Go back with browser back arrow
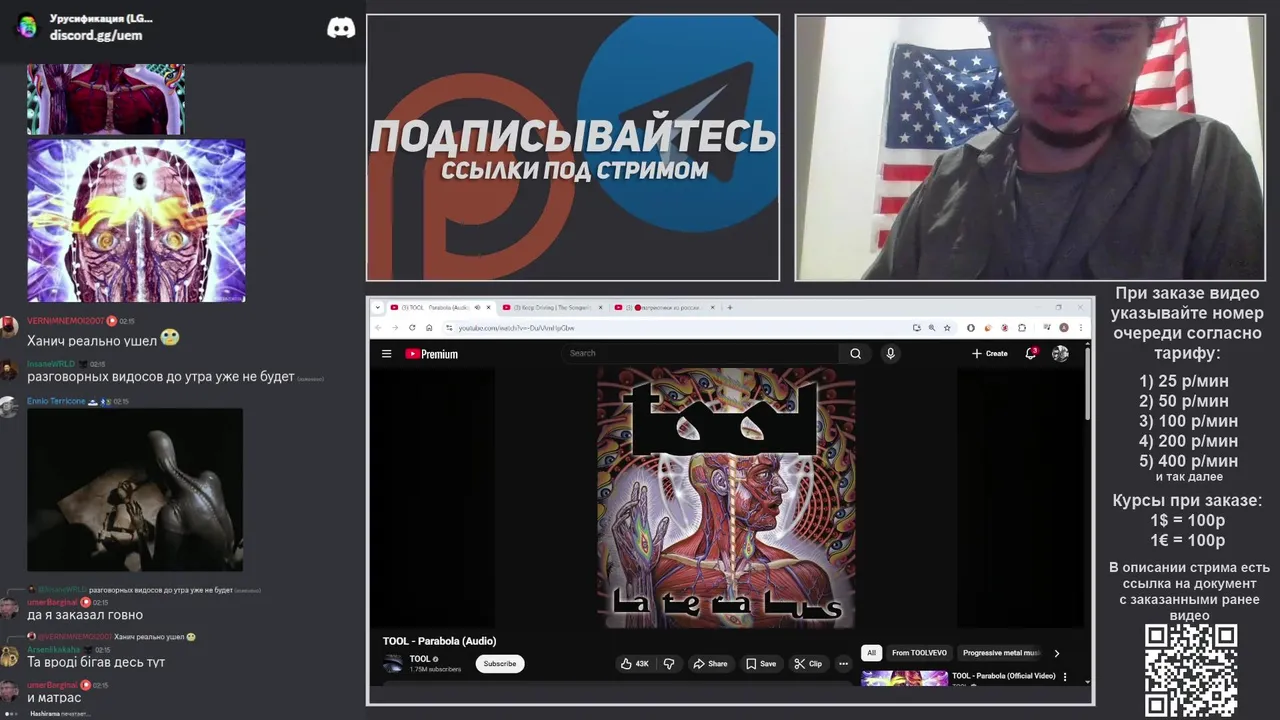Viewport: 1280px width, 720px height. coord(378,327)
